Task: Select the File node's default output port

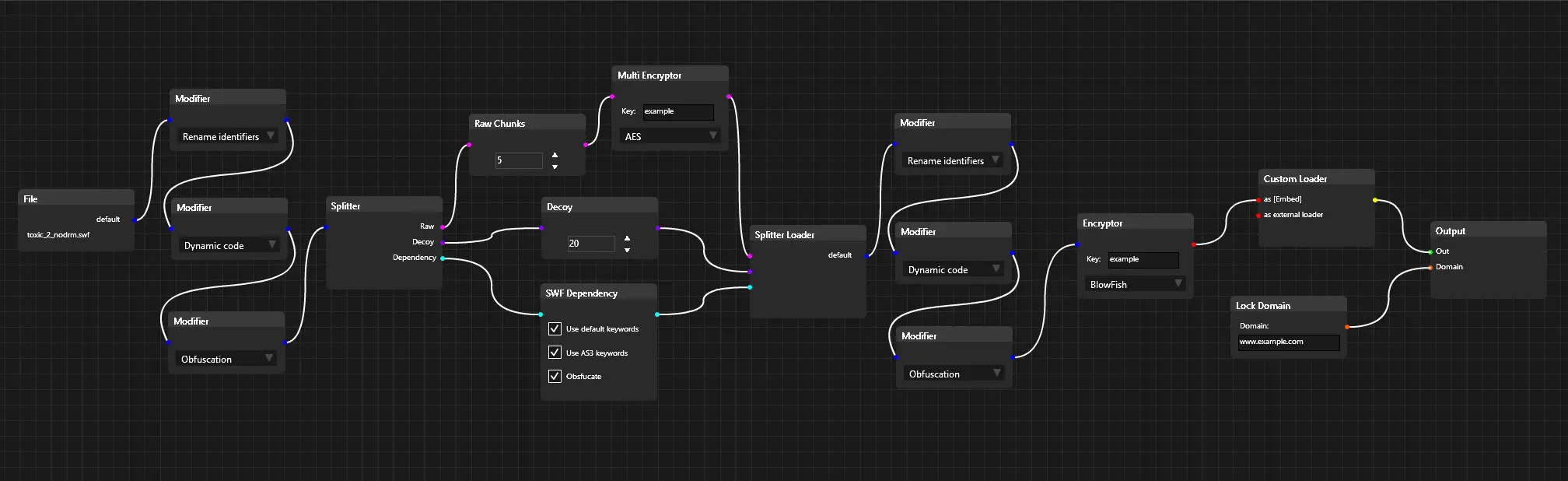Action: 135,220
